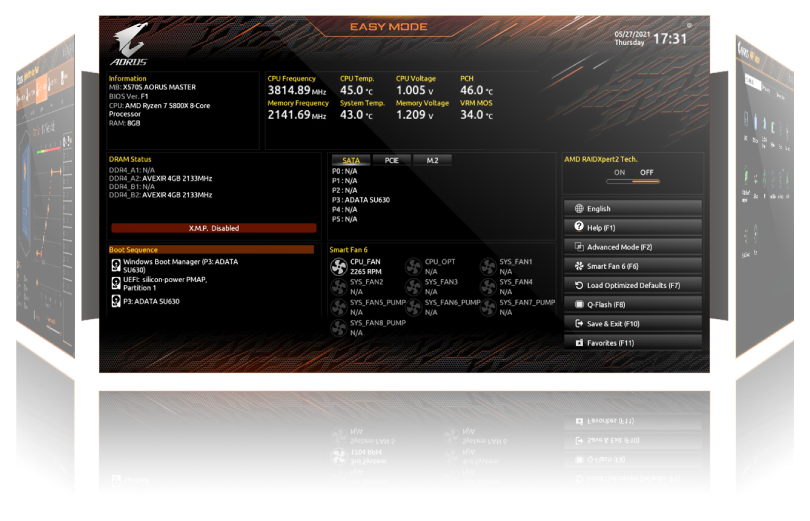This screenshot has height=521, width=810.
Task: Click the SYS_FAN3 fan icon
Action: (x=413, y=287)
